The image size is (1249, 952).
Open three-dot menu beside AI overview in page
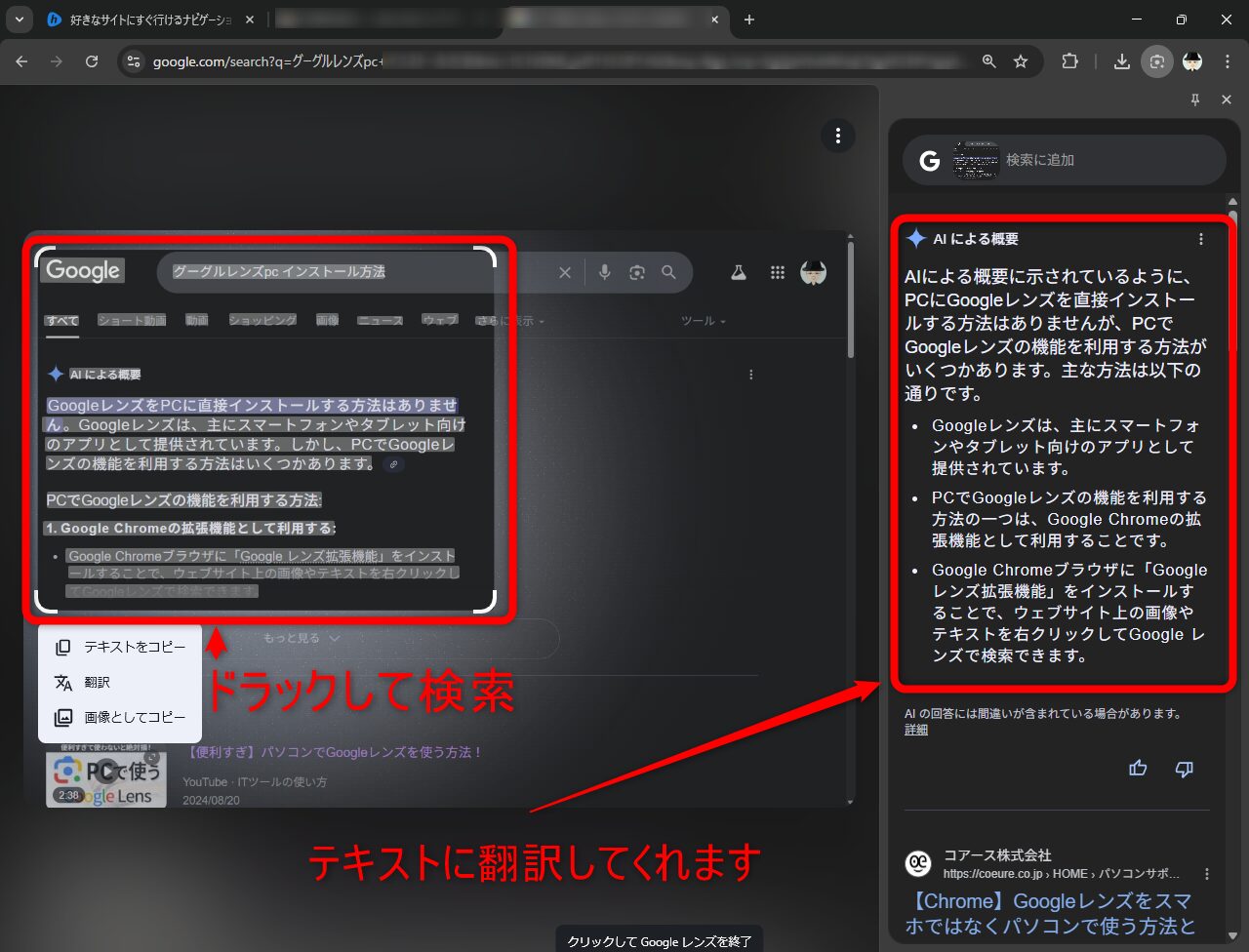pos(751,375)
